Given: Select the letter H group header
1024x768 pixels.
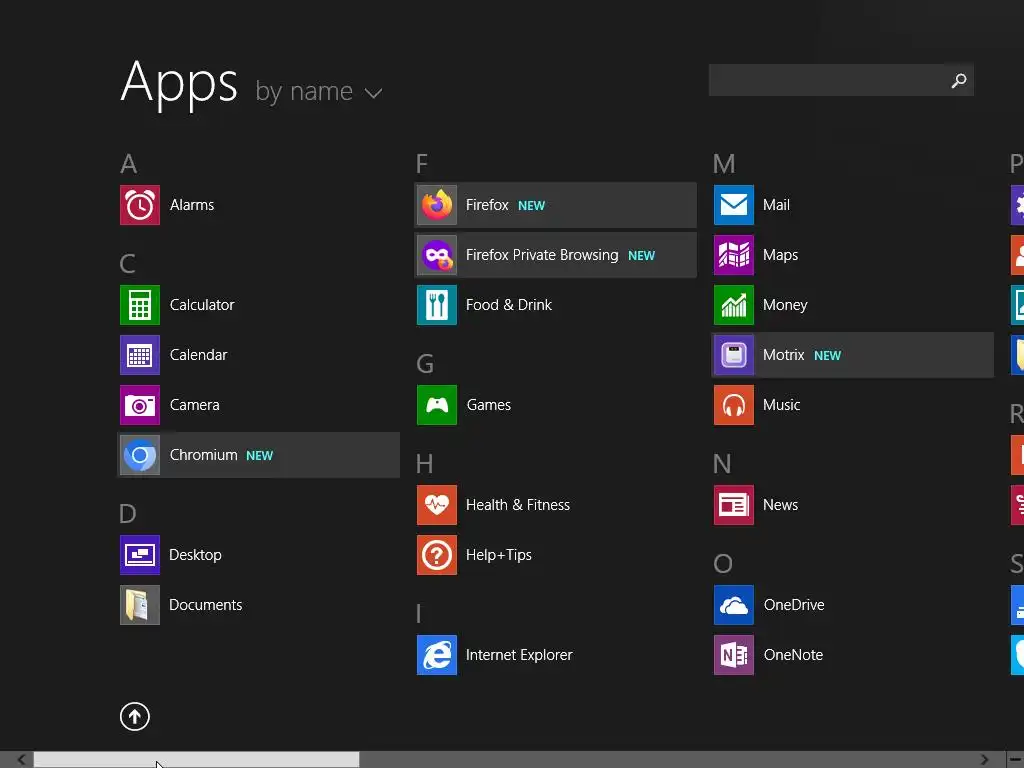Looking at the screenshot, I should pos(424,464).
